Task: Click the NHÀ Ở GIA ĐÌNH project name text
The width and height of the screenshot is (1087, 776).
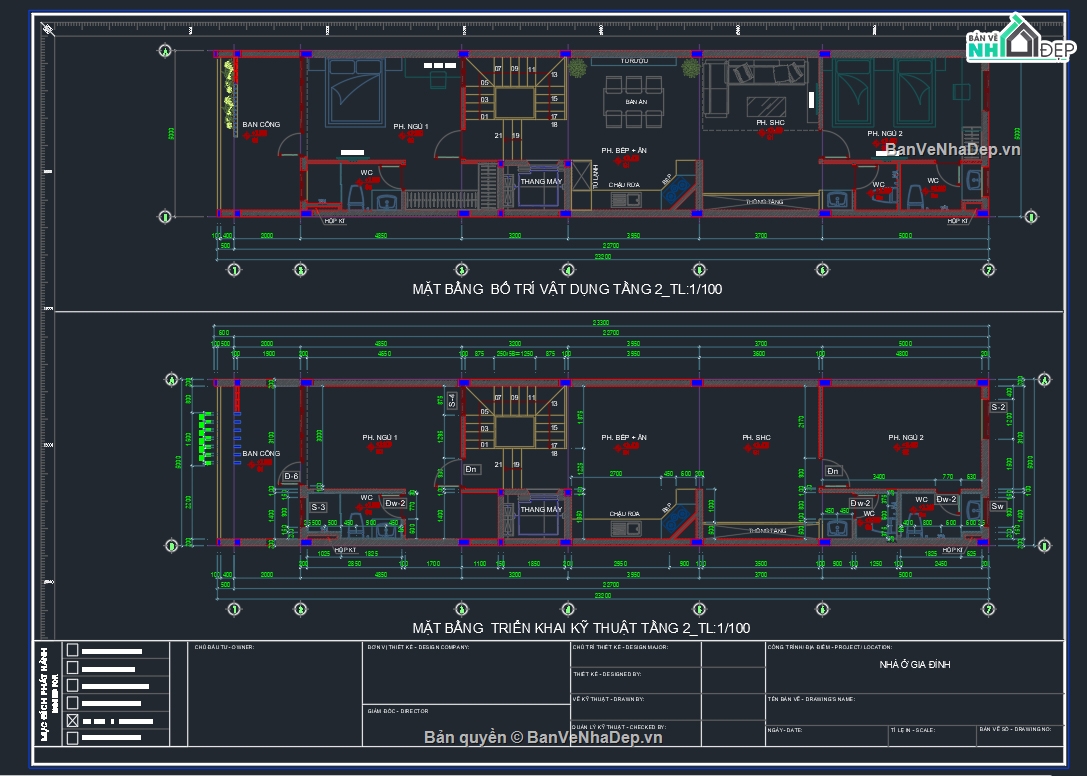Action: point(914,665)
